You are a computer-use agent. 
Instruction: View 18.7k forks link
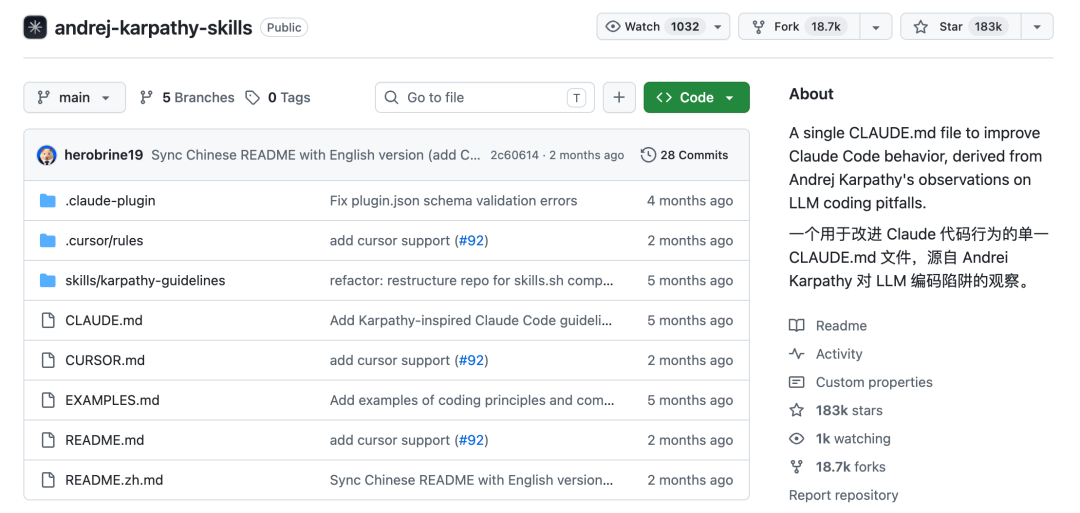pos(851,467)
